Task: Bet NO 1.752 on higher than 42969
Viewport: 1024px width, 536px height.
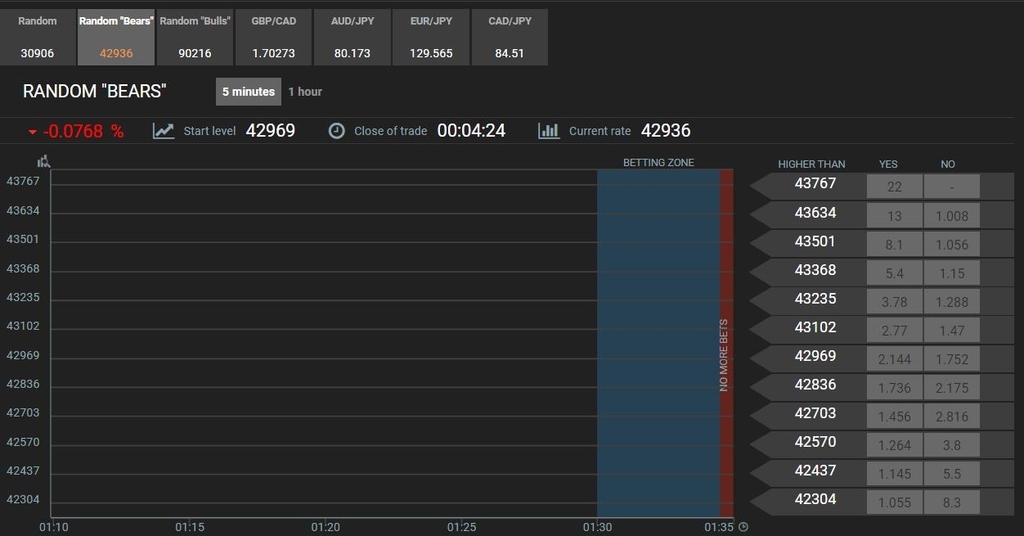Action: 952,359
